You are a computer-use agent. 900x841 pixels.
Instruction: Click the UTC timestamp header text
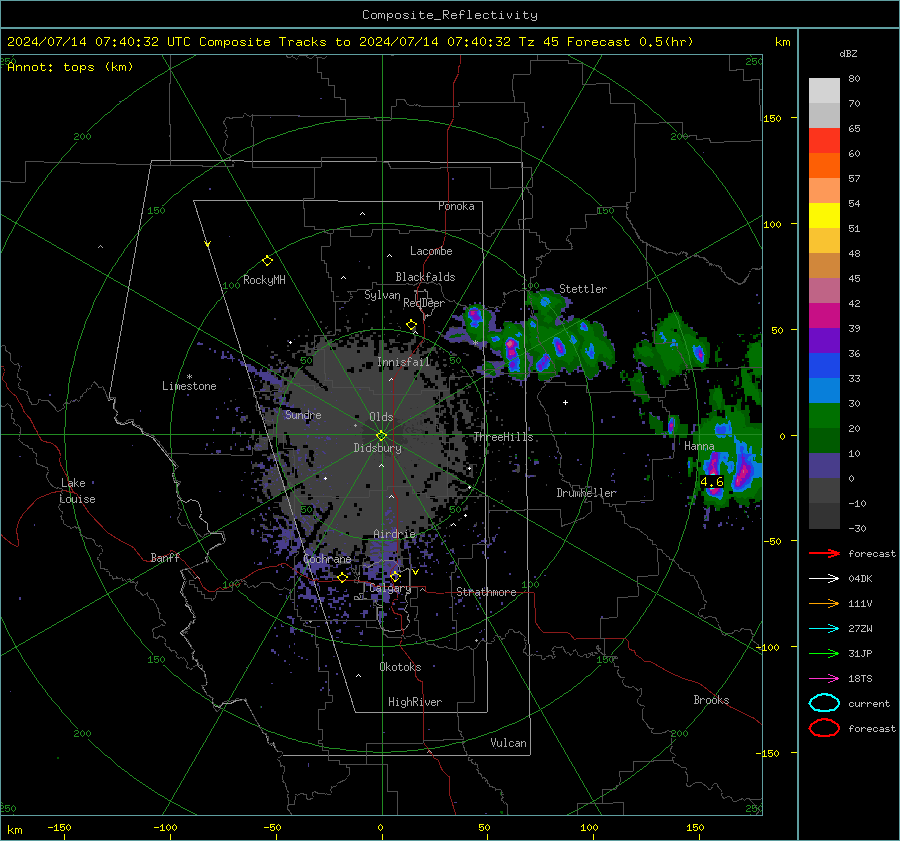350,42
